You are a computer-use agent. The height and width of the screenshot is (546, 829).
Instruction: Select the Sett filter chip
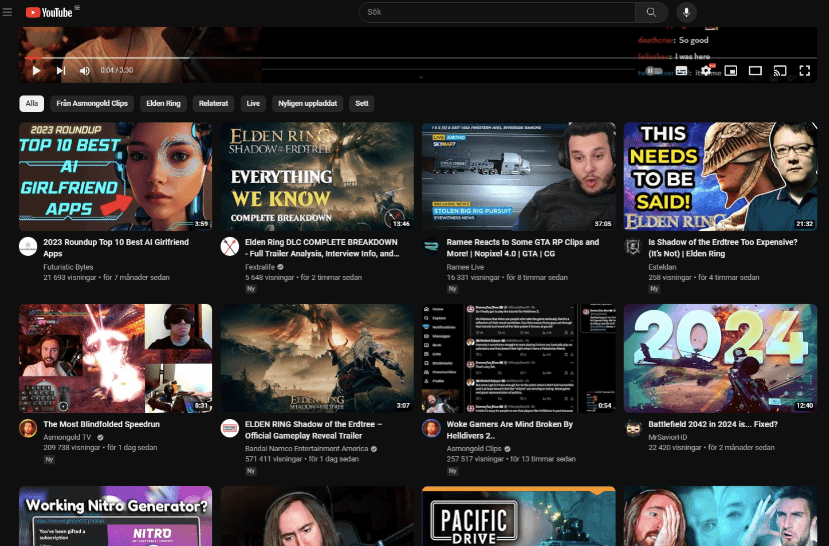point(362,104)
